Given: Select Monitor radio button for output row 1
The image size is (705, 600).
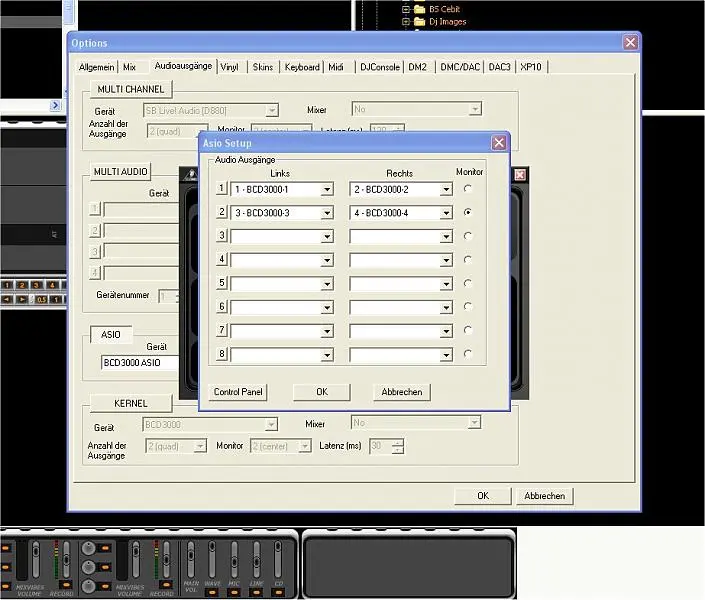Looking at the screenshot, I should pyautogui.click(x=467, y=189).
